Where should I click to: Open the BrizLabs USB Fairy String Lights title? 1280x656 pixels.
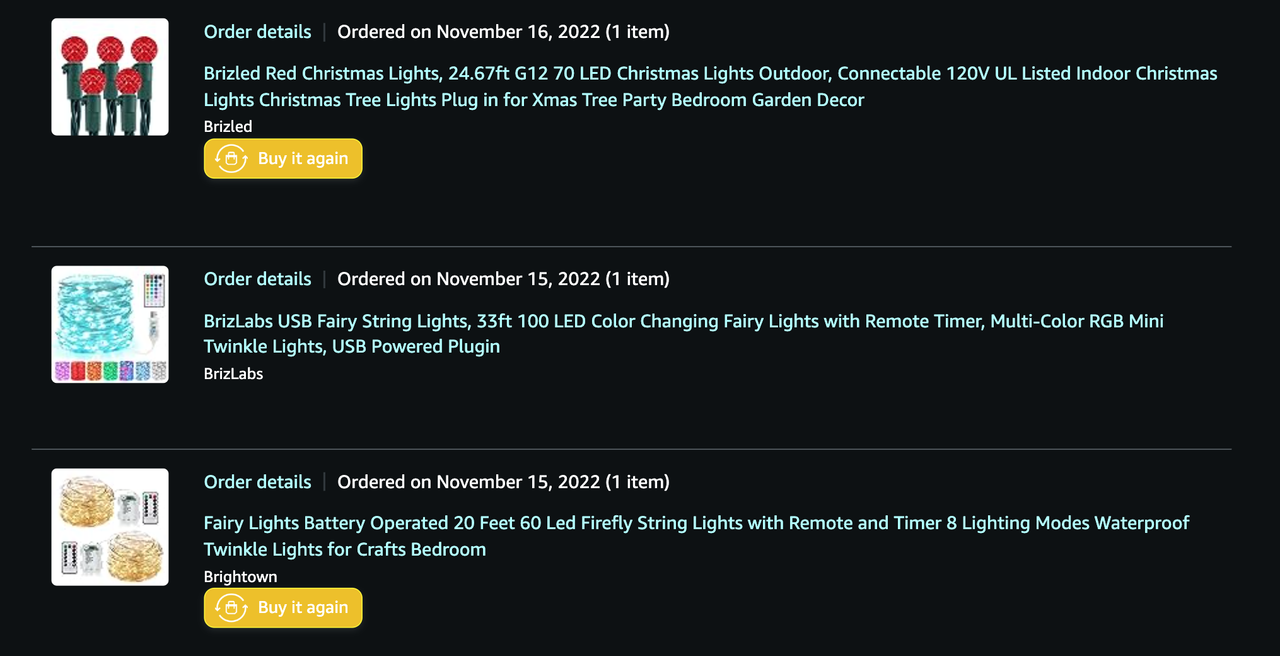coord(684,334)
